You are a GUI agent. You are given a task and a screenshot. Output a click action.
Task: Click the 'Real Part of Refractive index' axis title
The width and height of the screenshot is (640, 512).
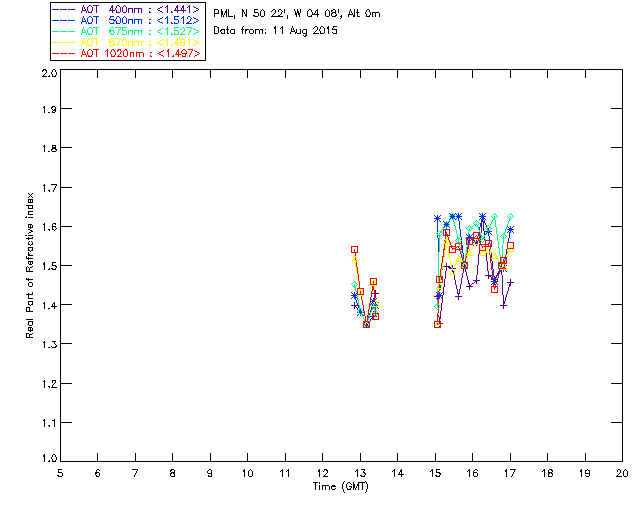click(30, 265)
